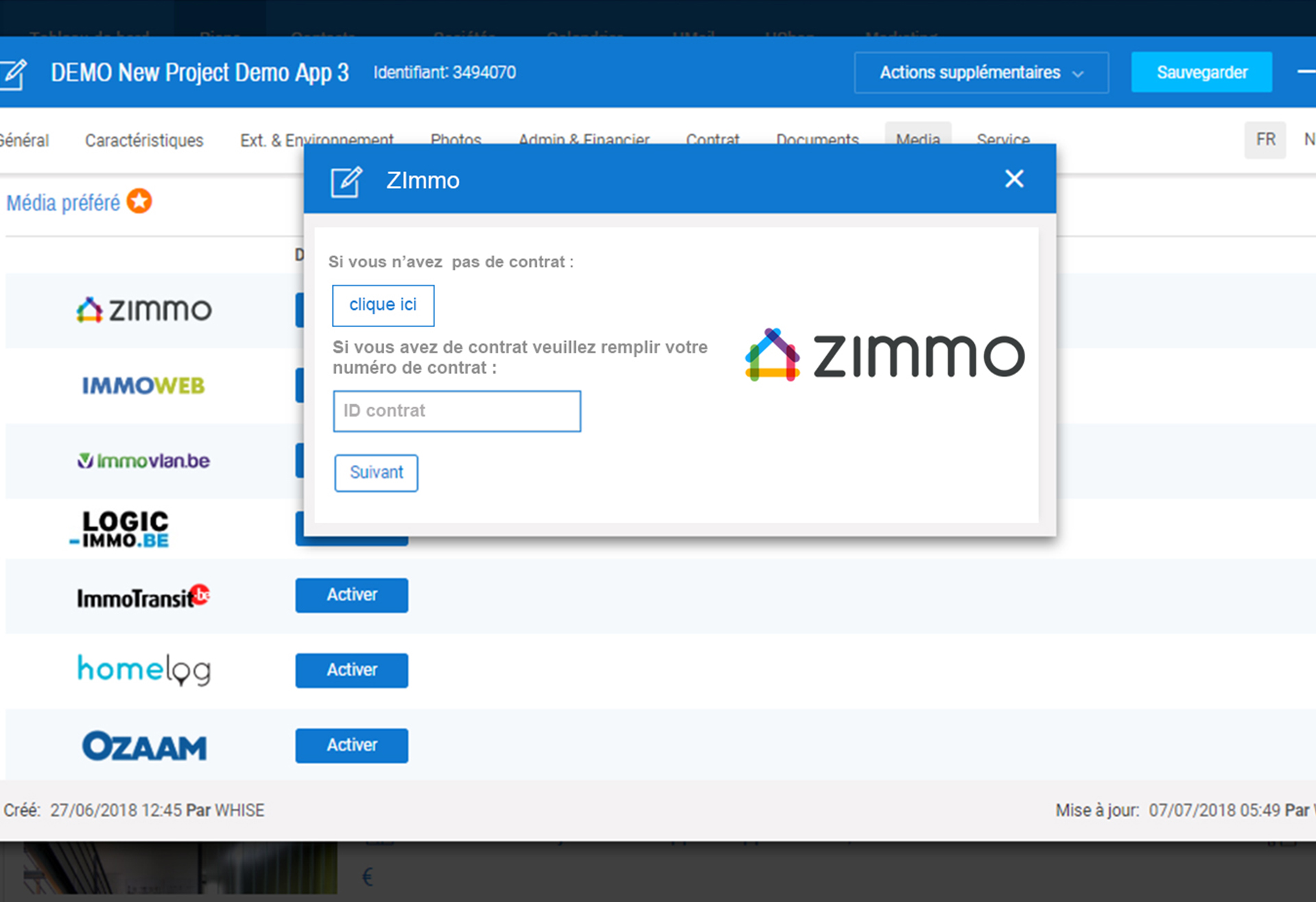Select the Immoweb portal logo
1316x902 pixels.
[x=143, y=385]
